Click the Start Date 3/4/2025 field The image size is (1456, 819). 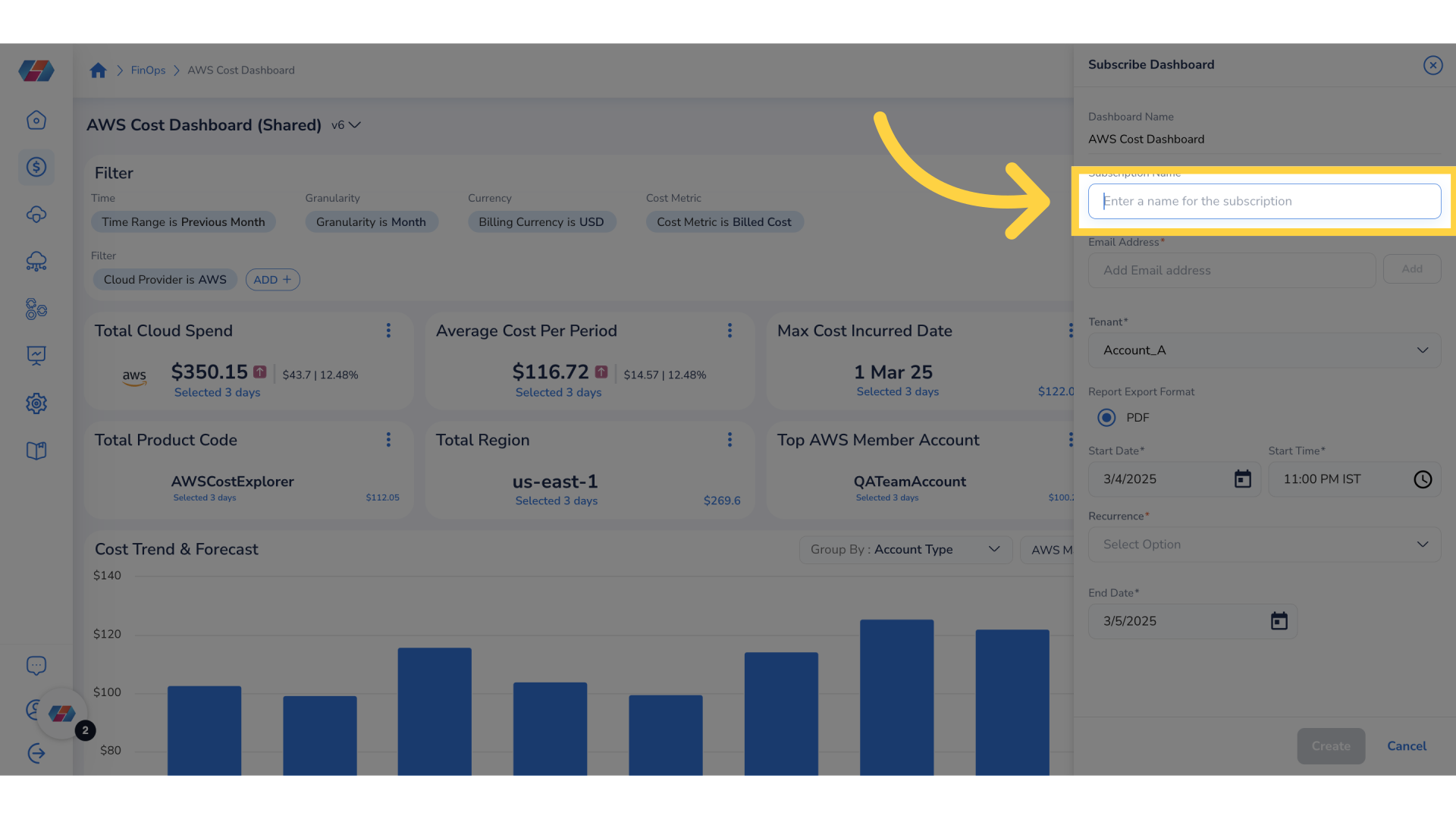point(1174,479)
